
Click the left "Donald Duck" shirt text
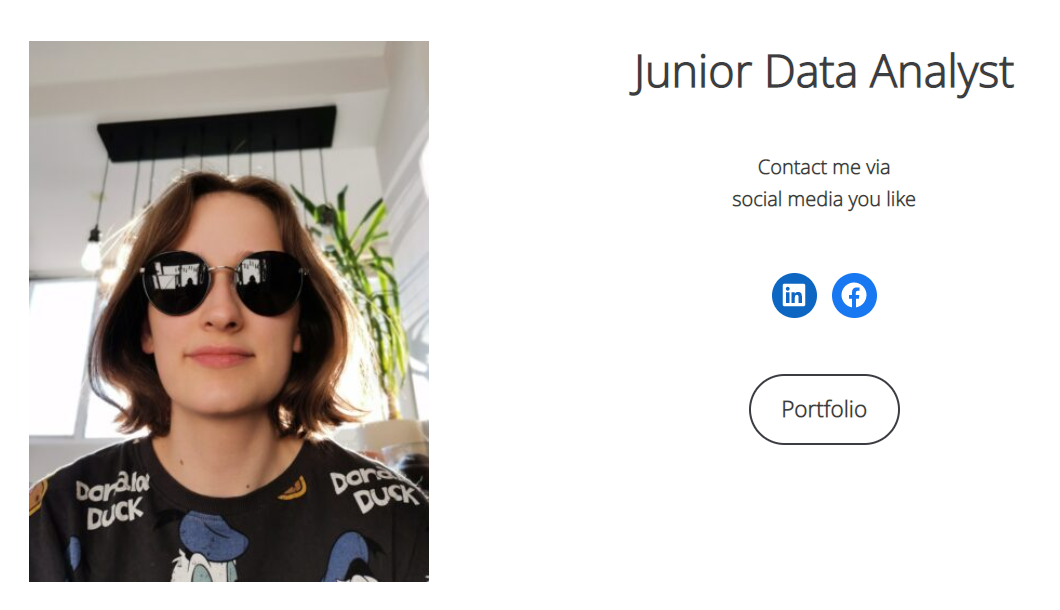click(112, 499)
